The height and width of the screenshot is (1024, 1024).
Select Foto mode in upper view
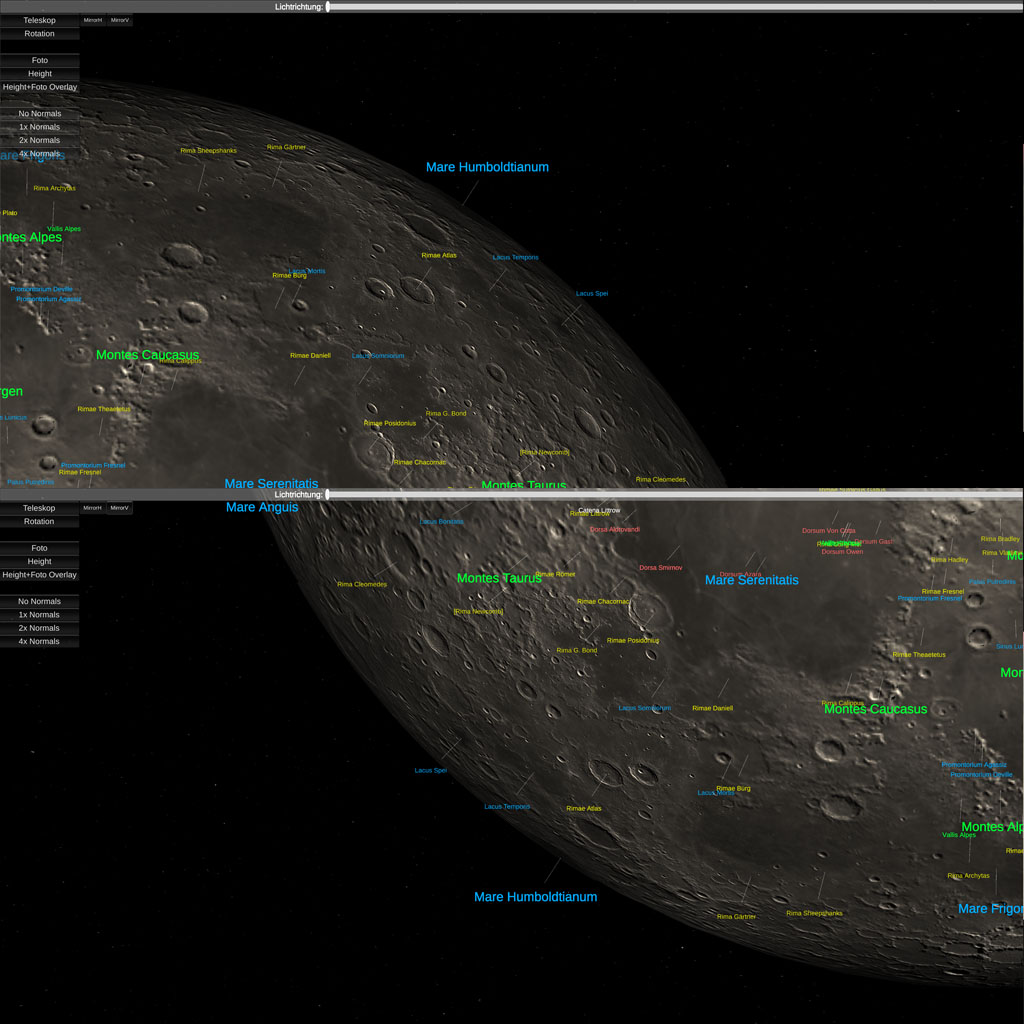pyautogui.click(x=40, y=60)
